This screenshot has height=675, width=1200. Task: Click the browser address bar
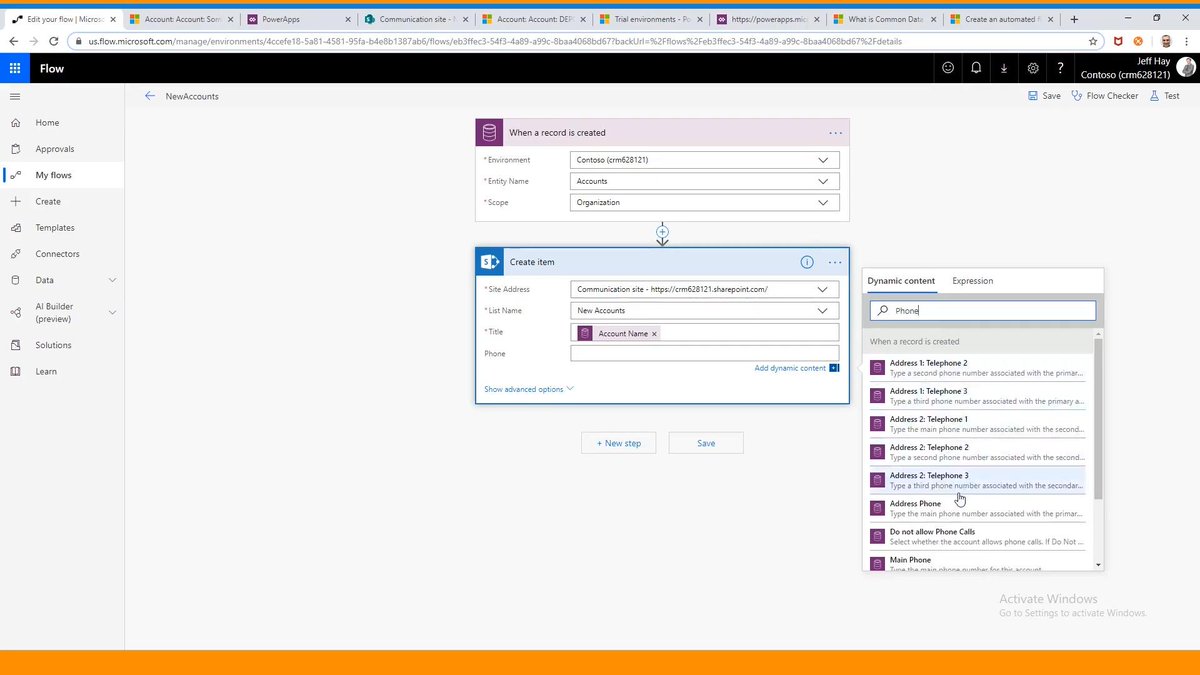(x=580, y=41)
